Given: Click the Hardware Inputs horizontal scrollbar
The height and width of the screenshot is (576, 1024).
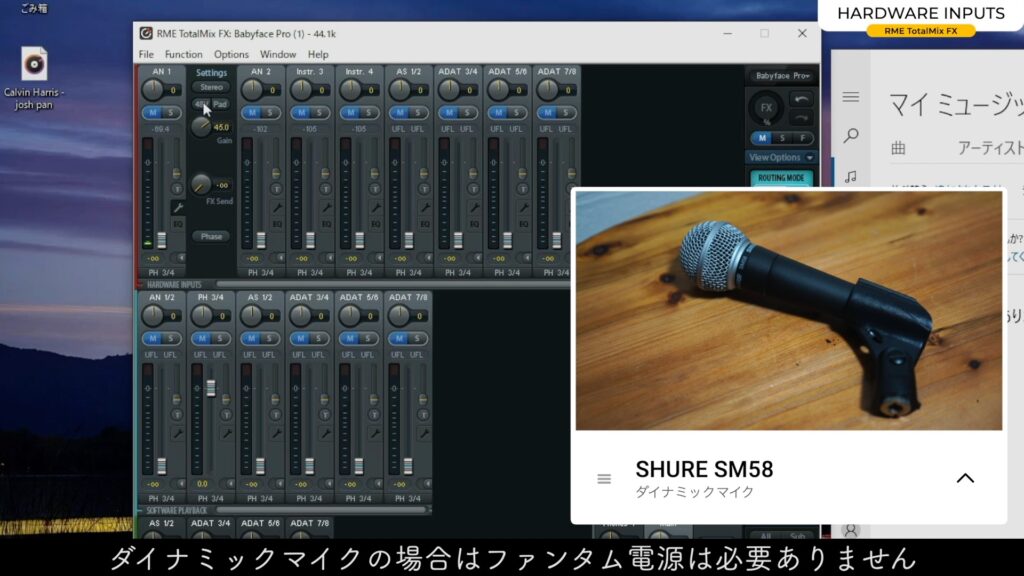Looking at the screenshot, I should (x=392, y=285).
